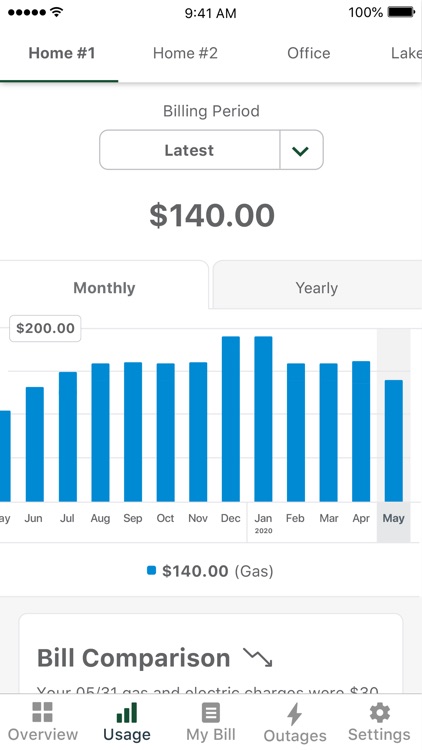The image size is (422, 750).
Task: Open the Overview grid icon
Action: coord(42,712)
